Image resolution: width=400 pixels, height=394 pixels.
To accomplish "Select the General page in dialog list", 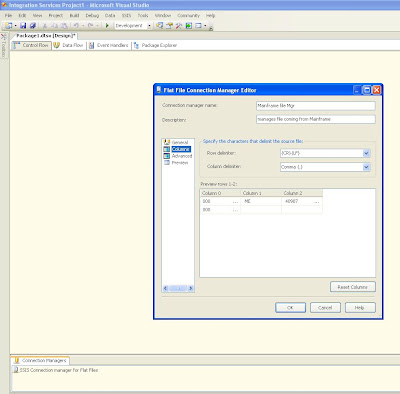I will pos(176,142).
